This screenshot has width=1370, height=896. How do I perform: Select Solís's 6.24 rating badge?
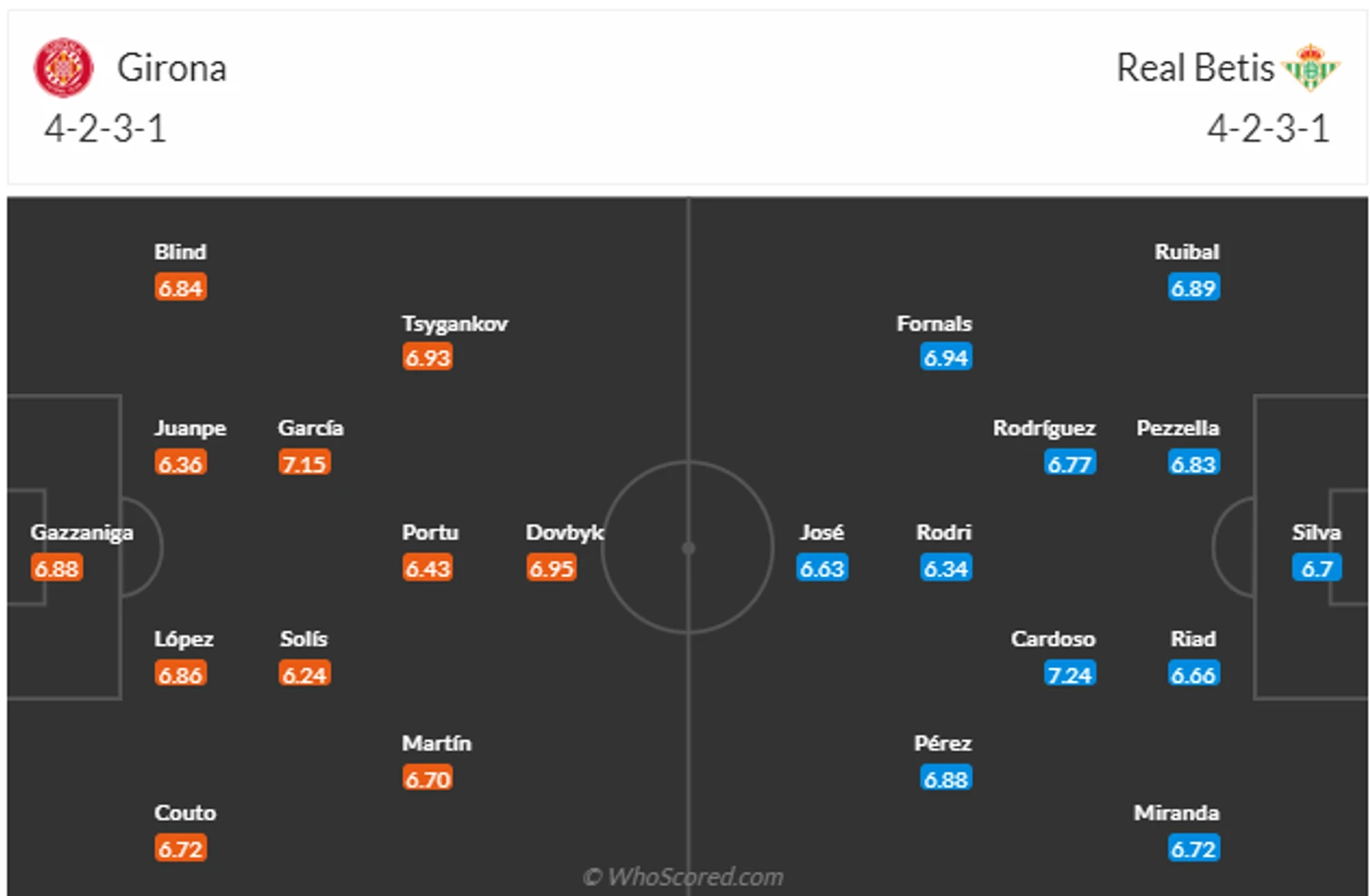(304, 675)
